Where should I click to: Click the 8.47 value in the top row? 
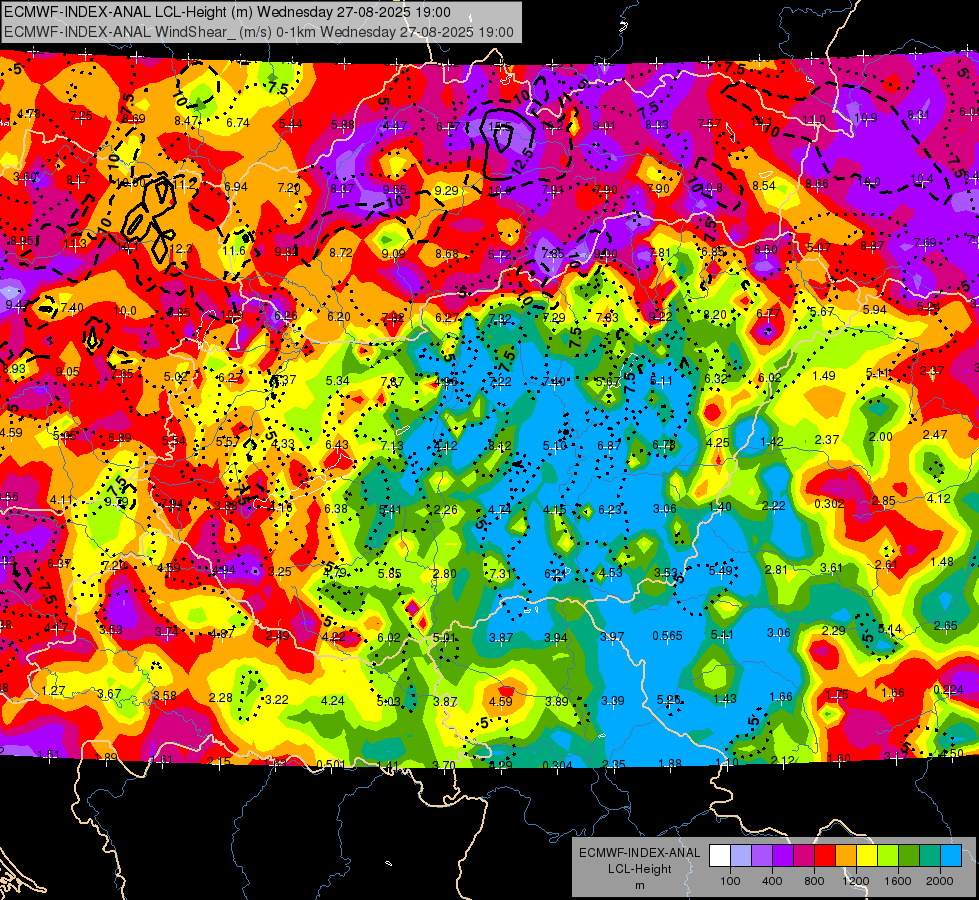pyautogui.click(x=186, y=121)
